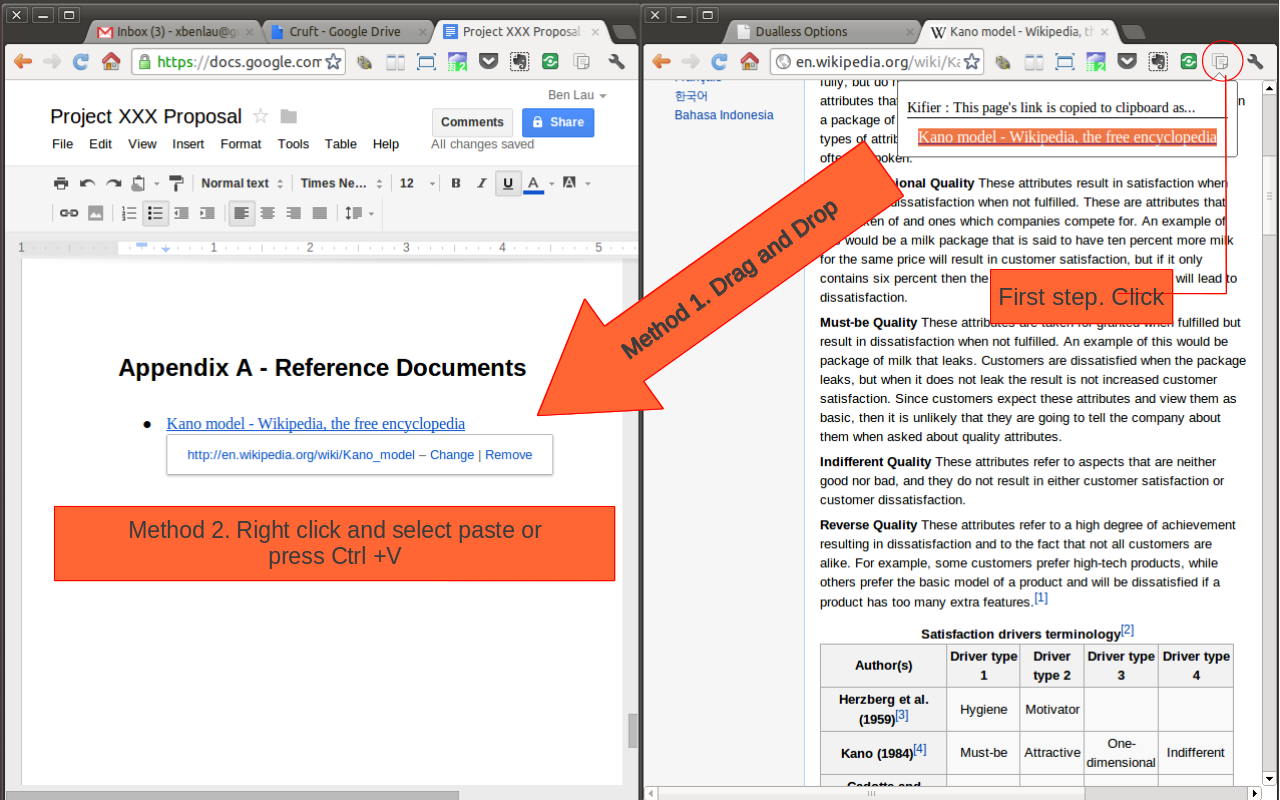Open the Normal text style dropdown
This screenshot has height=800, width=1280.
(x=242, y=183)
